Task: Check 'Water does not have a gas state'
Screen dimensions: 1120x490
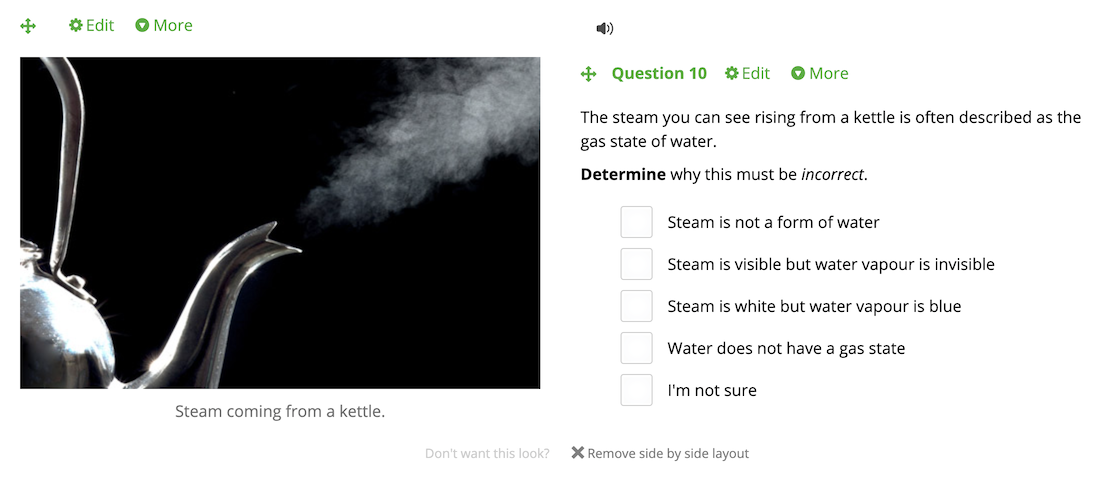Action: (636, 348)
